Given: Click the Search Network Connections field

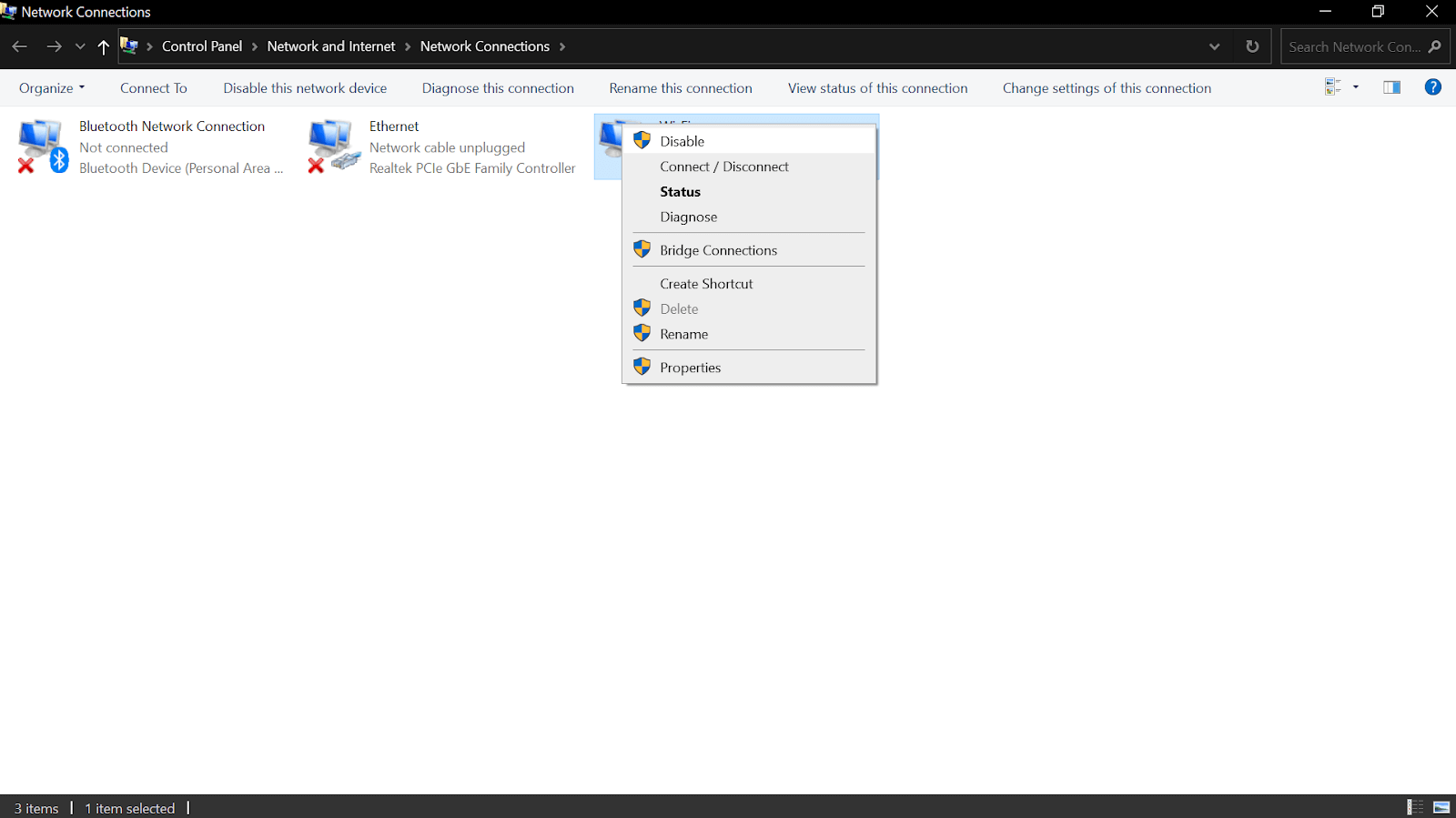Looking at the screenshot, I should point(1353,46).
